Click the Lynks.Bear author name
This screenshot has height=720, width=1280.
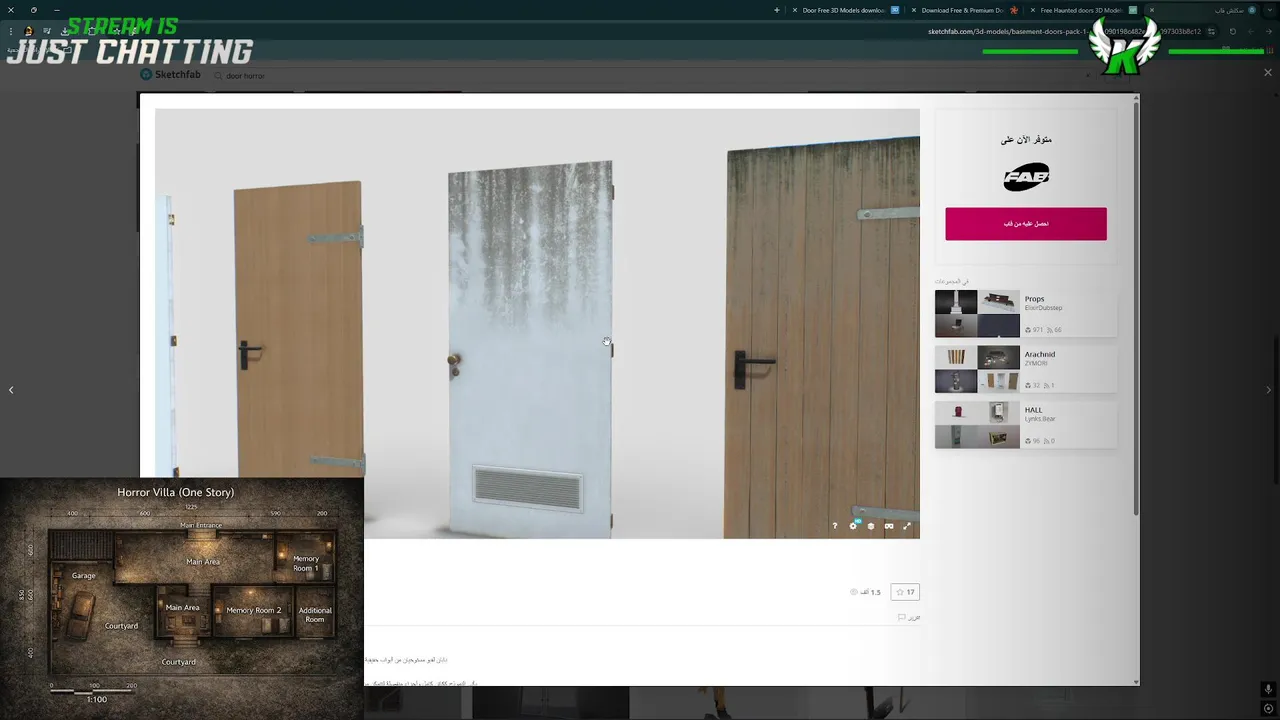(x=1040, y=419)
